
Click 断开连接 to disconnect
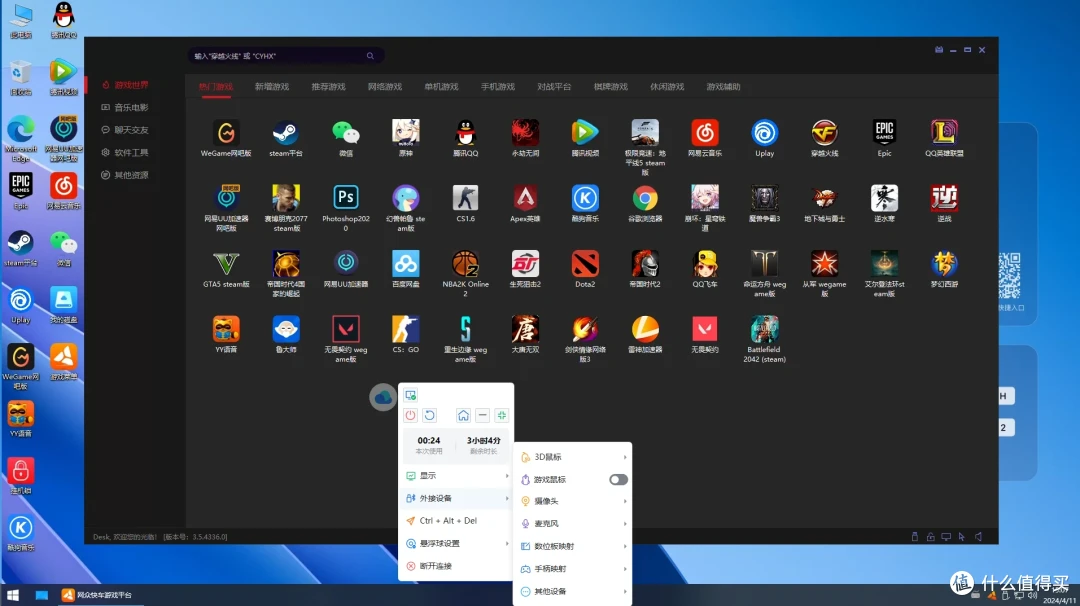[x=457, y=566]
